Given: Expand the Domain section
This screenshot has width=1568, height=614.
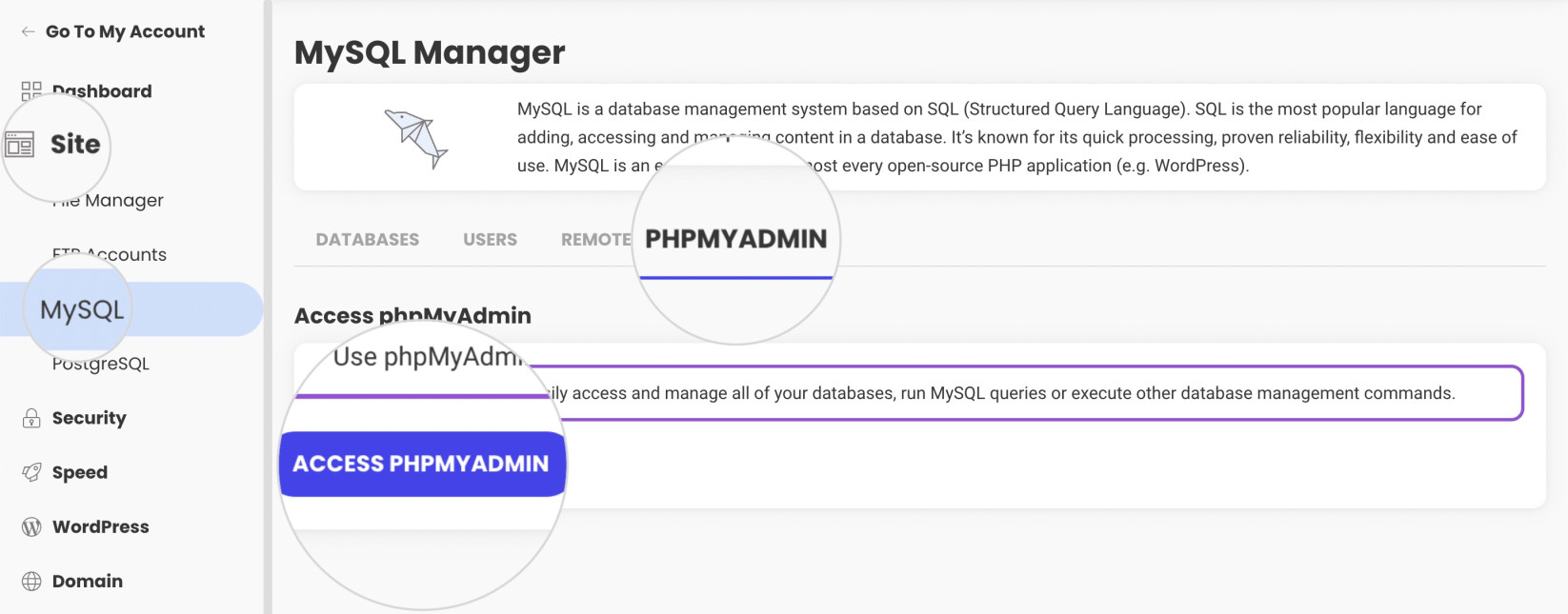Looking at the screenshot, I should tap(88, 581).
